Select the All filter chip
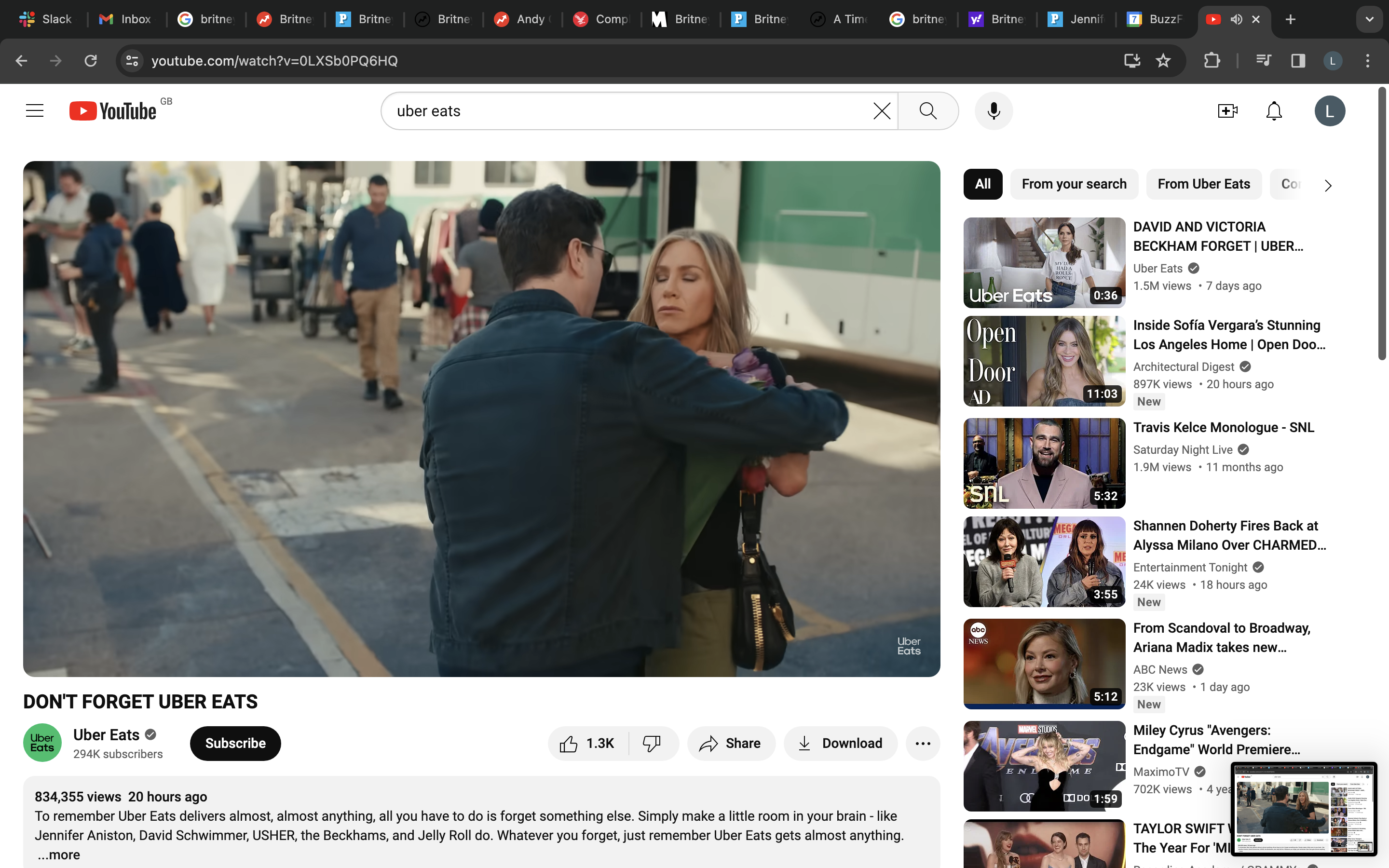The height and width of the screenshot is (868, 1389). (982, 184)
